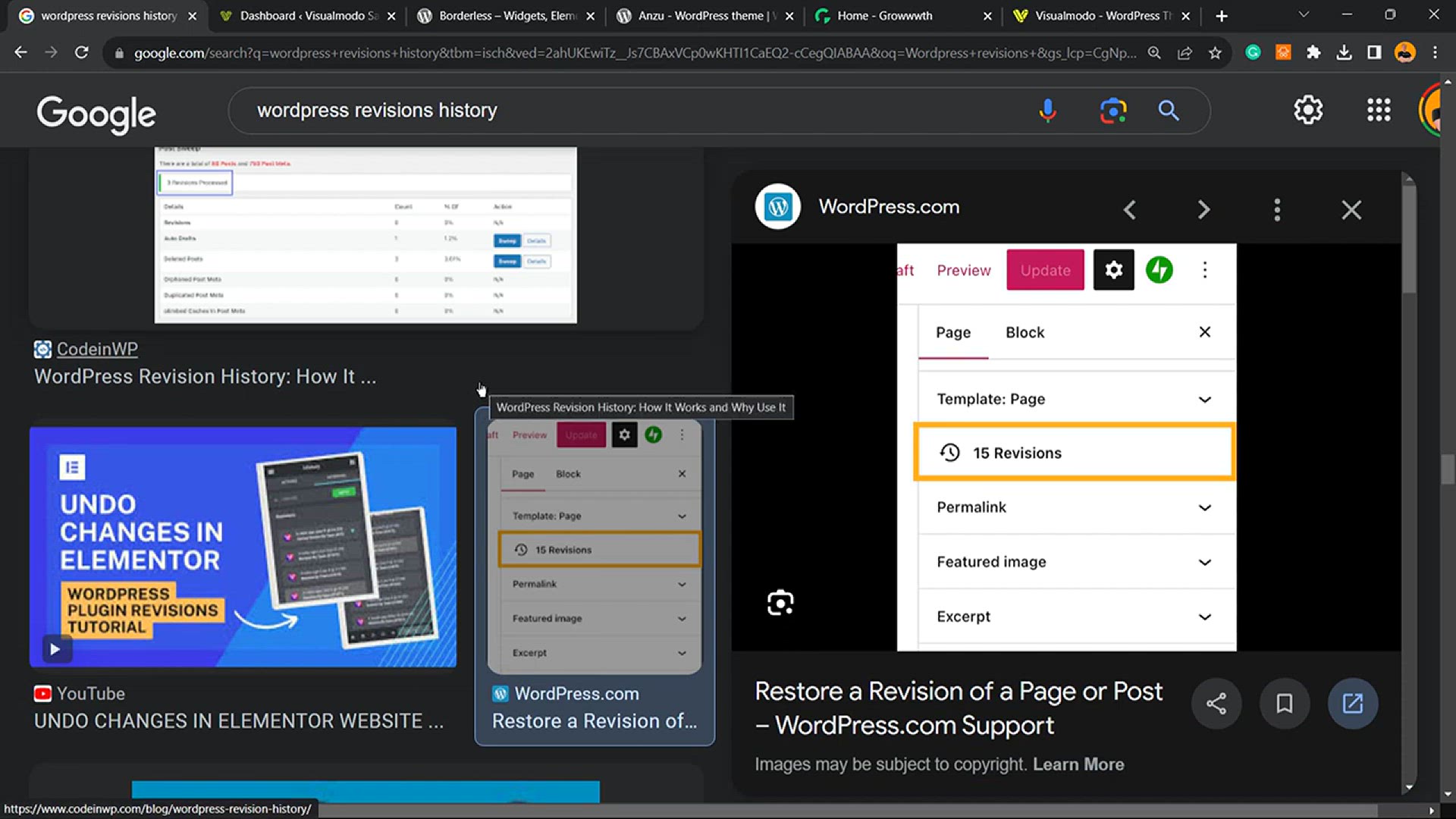Image resolution: width=1456 pixels, height=819 pixels.
Task: Open the Chrome profile avatar
Action: pyautogui.click(x=1404, y=52)
